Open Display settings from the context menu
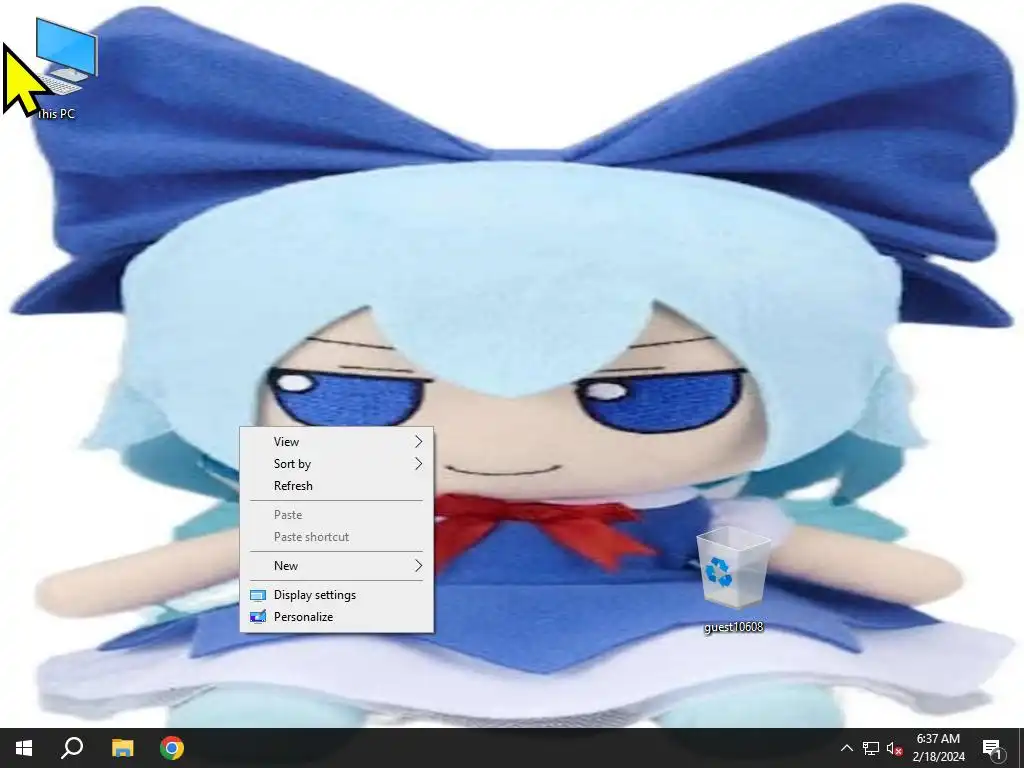This screenshot has width=1024, height=768. point(336,595)
